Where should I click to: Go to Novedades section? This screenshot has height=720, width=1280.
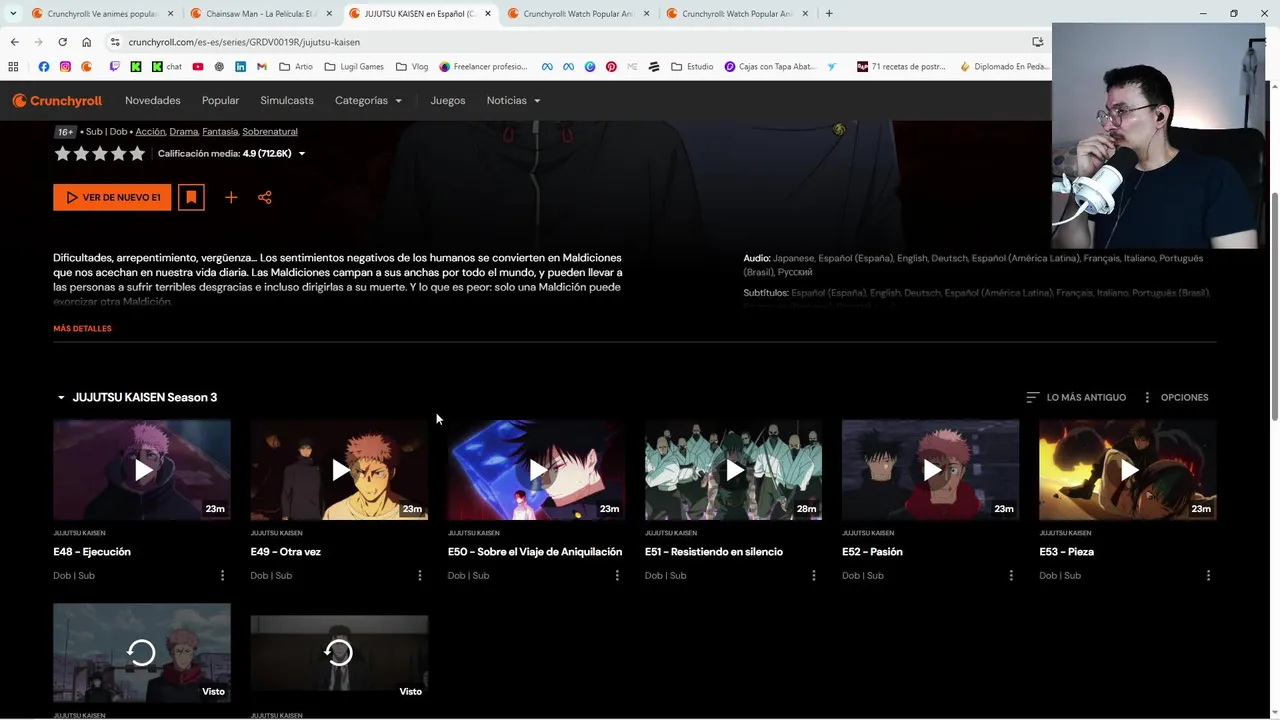tap(153, 101)
